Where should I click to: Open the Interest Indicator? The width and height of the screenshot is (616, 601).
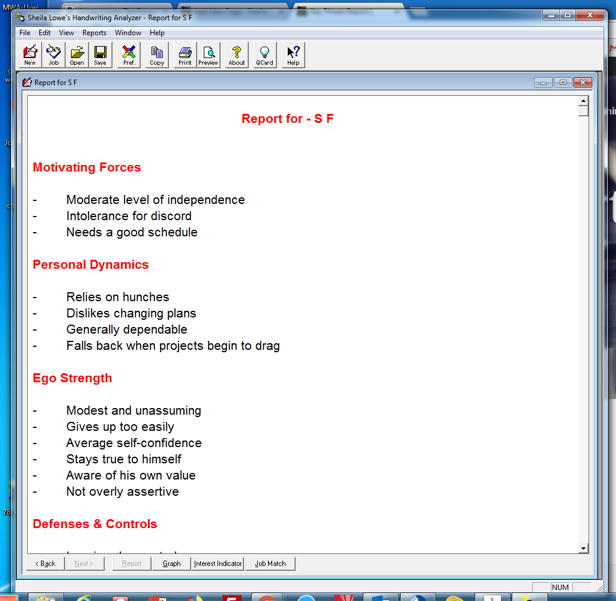click(218, 563)
